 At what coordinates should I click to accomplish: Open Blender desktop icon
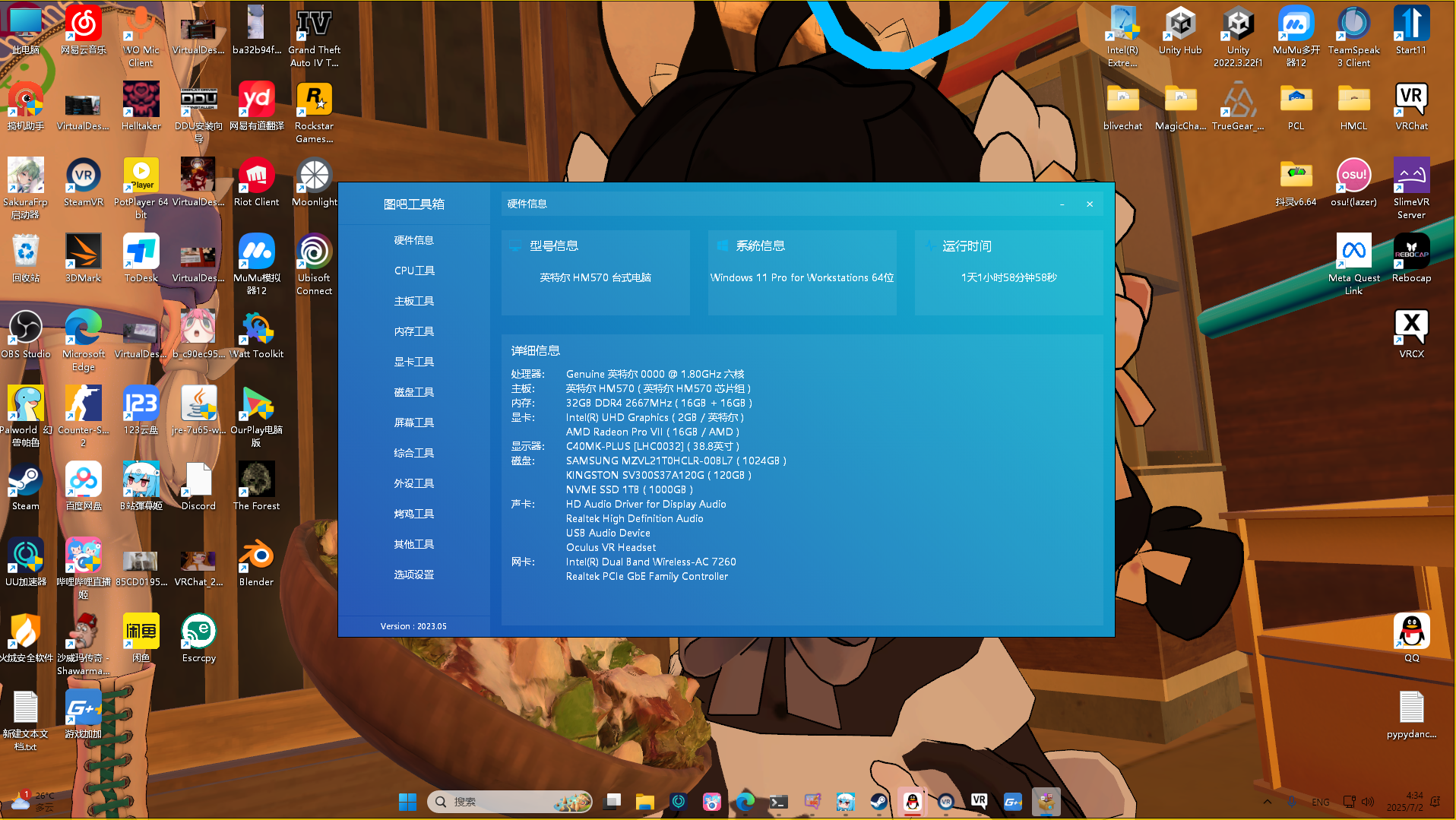[257, 562]
